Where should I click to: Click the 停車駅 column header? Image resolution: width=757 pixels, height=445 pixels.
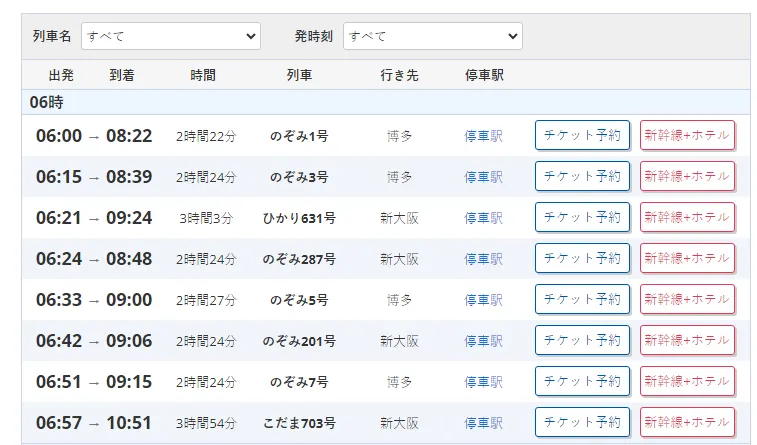click(x=484, y=75)
